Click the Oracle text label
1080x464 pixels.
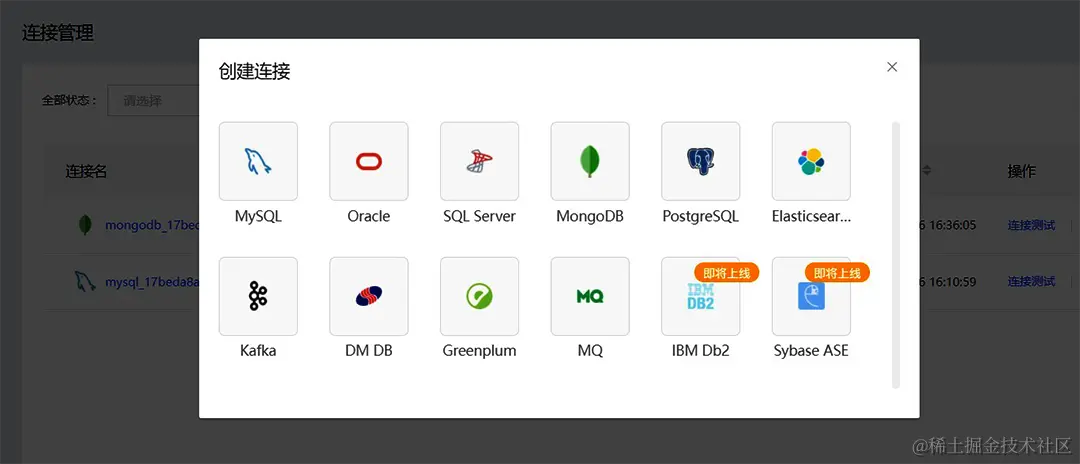[x=368, y=216]
